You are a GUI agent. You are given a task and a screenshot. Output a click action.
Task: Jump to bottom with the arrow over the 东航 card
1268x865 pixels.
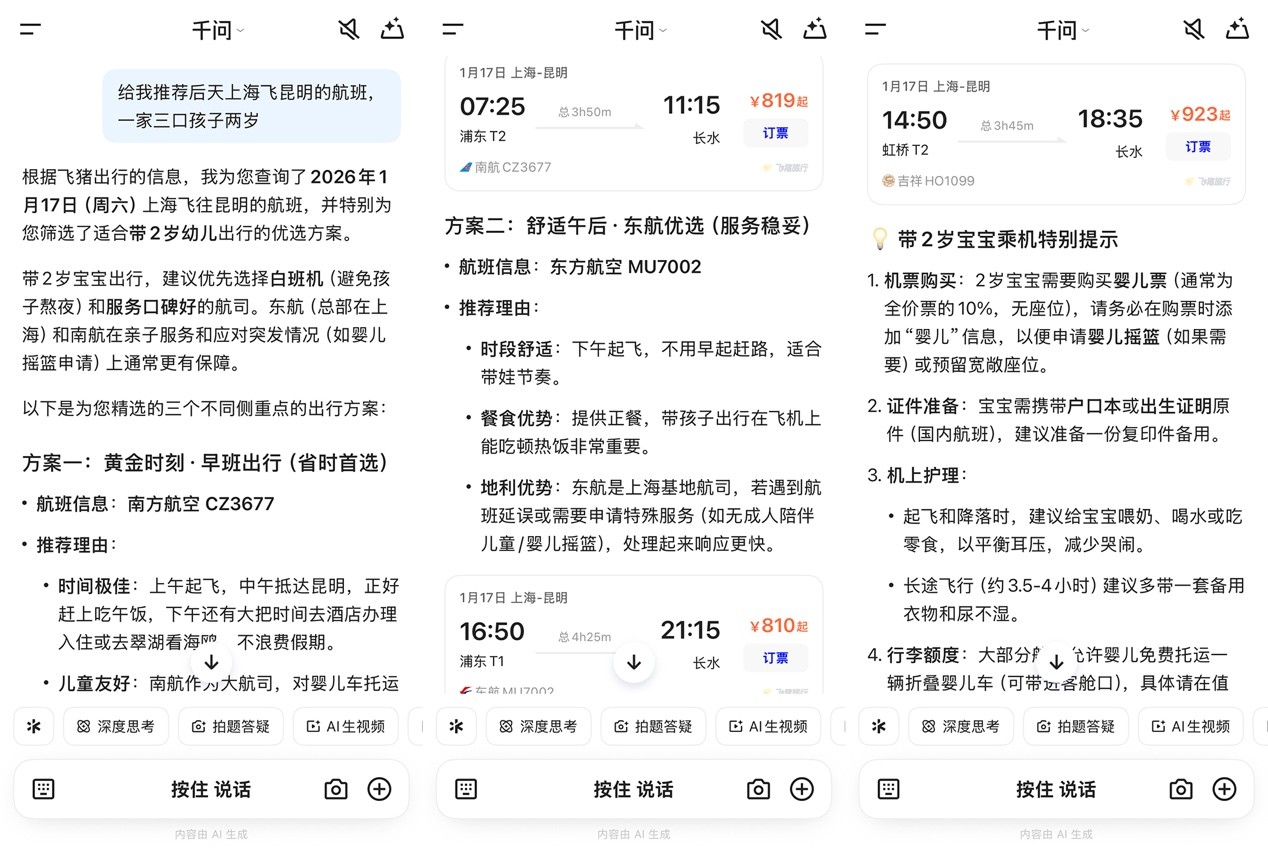coord(634,662)
